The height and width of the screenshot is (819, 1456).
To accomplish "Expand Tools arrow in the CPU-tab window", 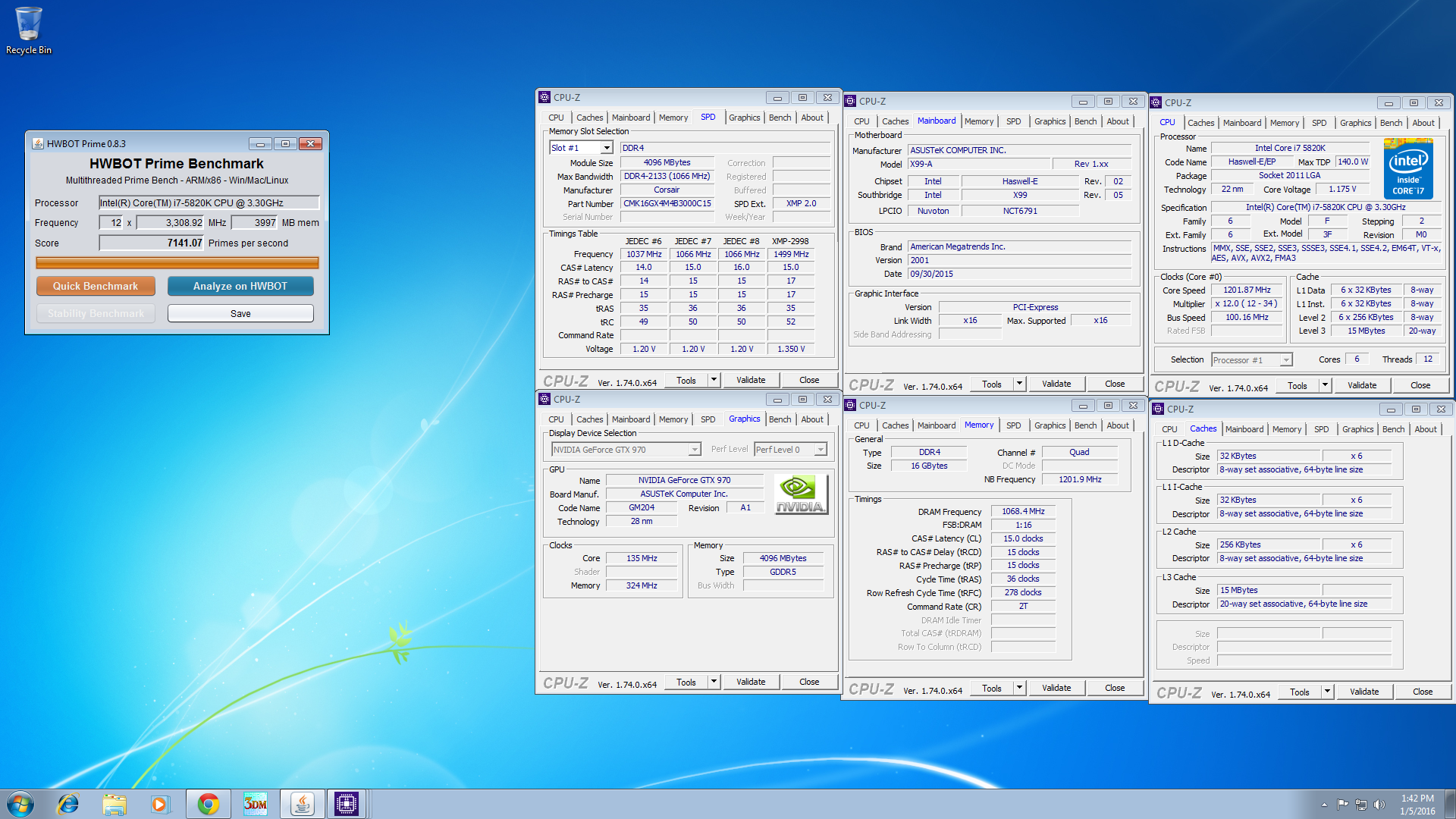I will [1325, 385].
